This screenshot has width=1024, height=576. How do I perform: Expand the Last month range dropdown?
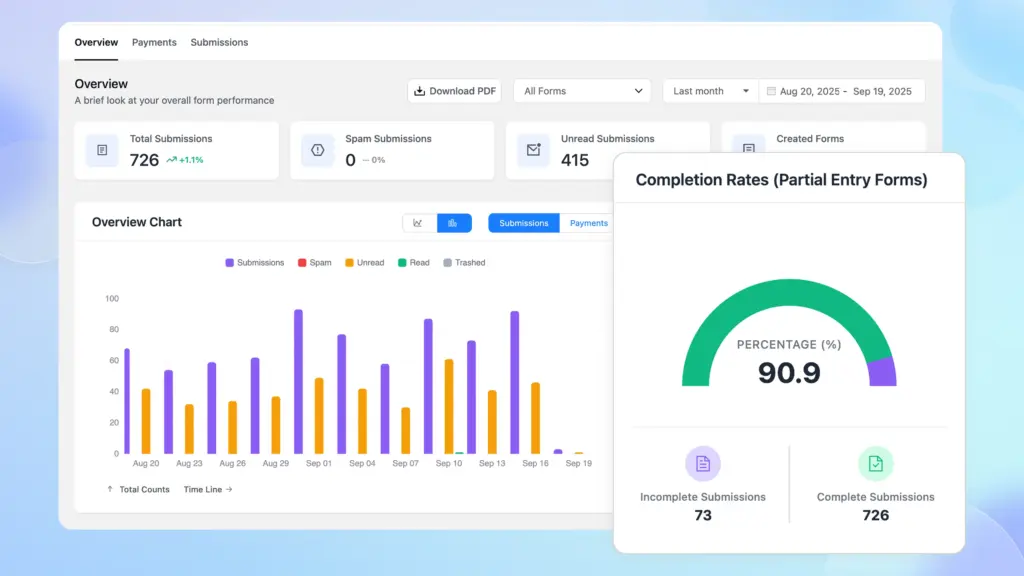711,91
